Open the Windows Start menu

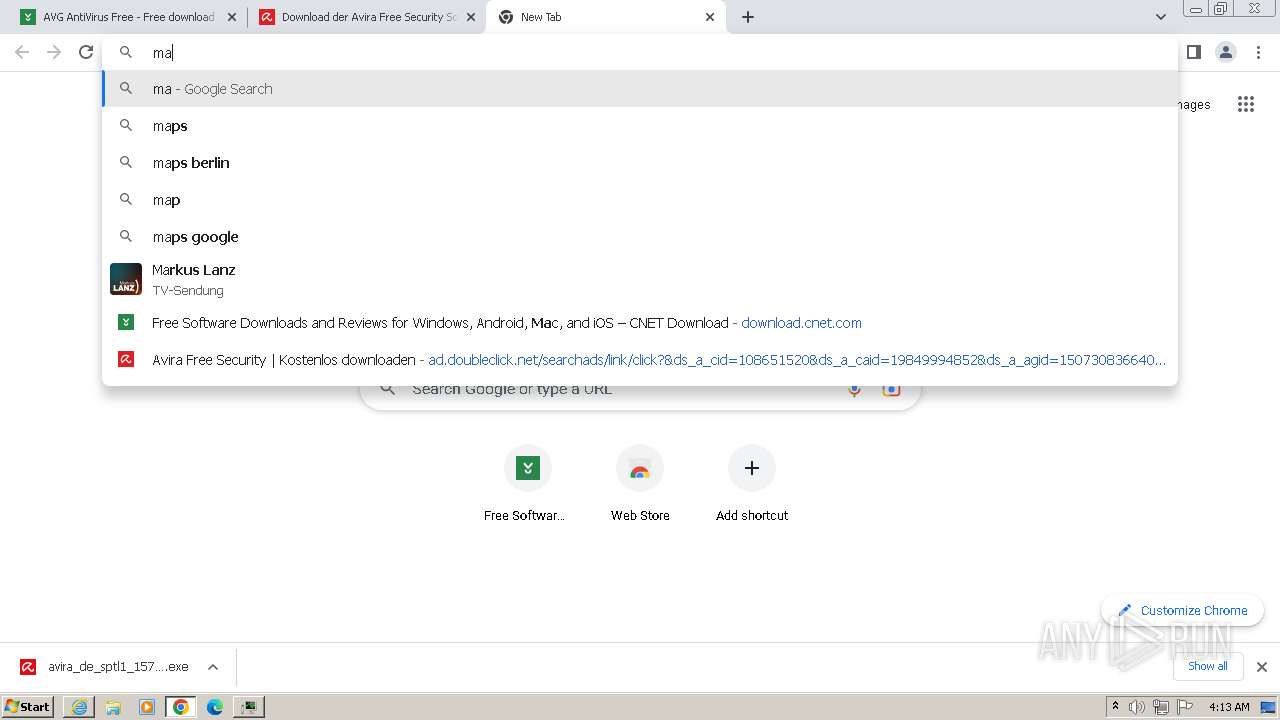pyautogui.click(x=27, y=706)
